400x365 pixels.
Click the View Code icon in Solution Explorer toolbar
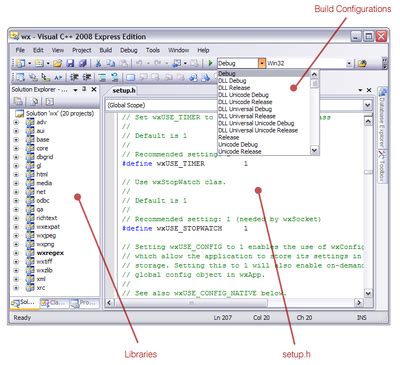coord(49,101)
